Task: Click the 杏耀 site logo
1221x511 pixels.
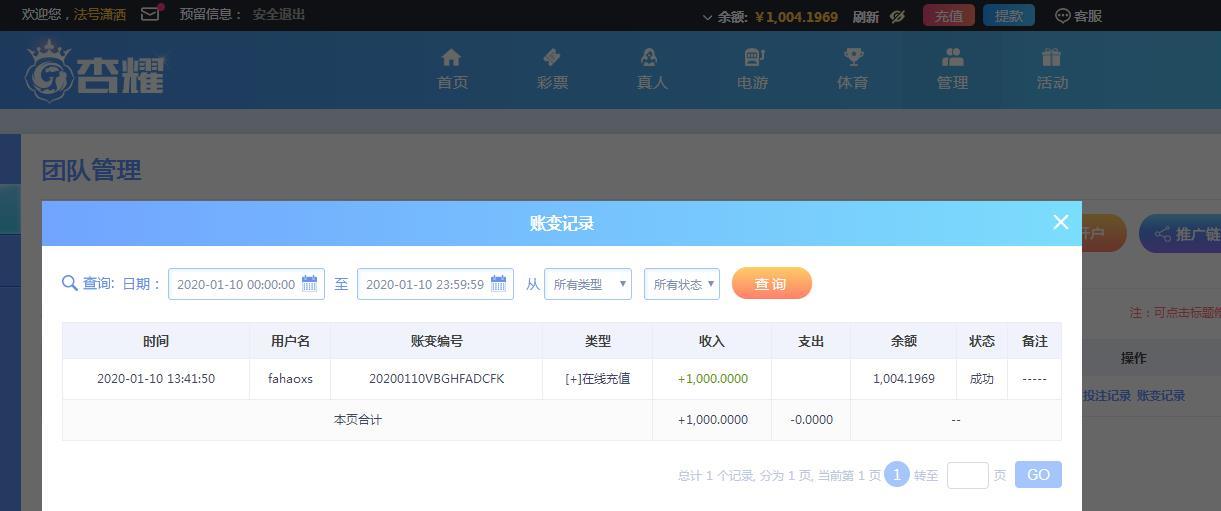Action: pos(95,70)
